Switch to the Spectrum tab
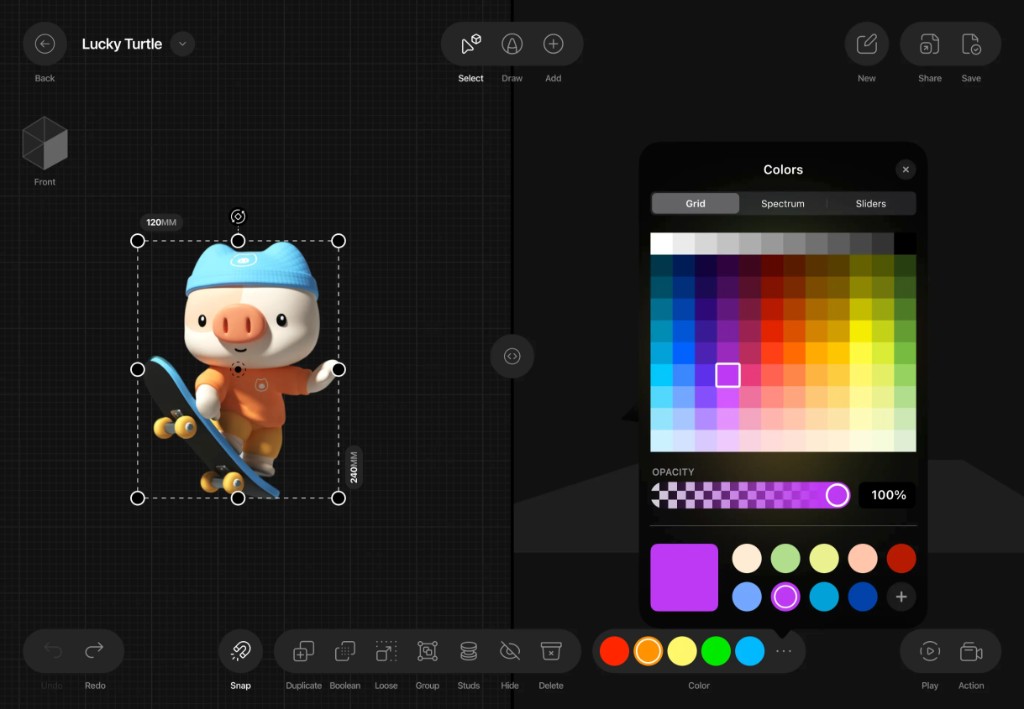The image size is (1024, 709). [782, 203]
